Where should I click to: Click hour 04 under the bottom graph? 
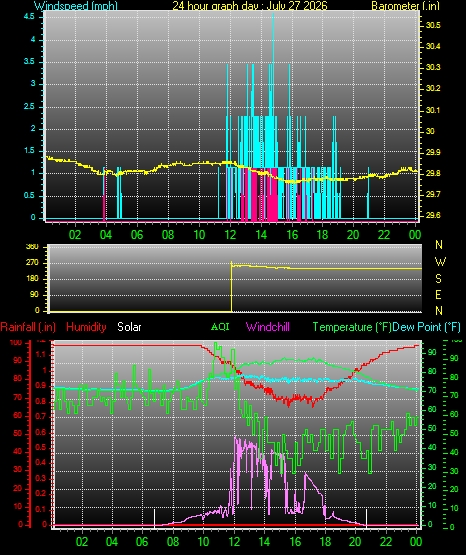coord(112,542)
